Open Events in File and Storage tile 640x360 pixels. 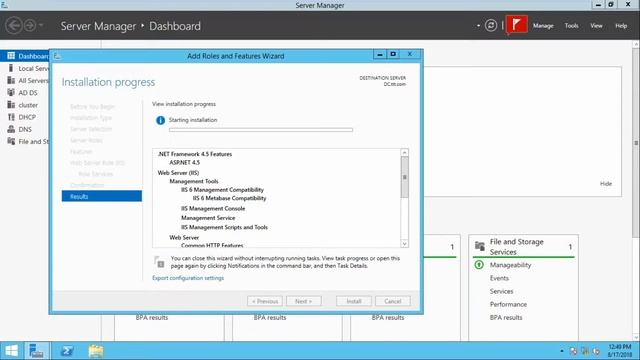click(x=499, y=278)
